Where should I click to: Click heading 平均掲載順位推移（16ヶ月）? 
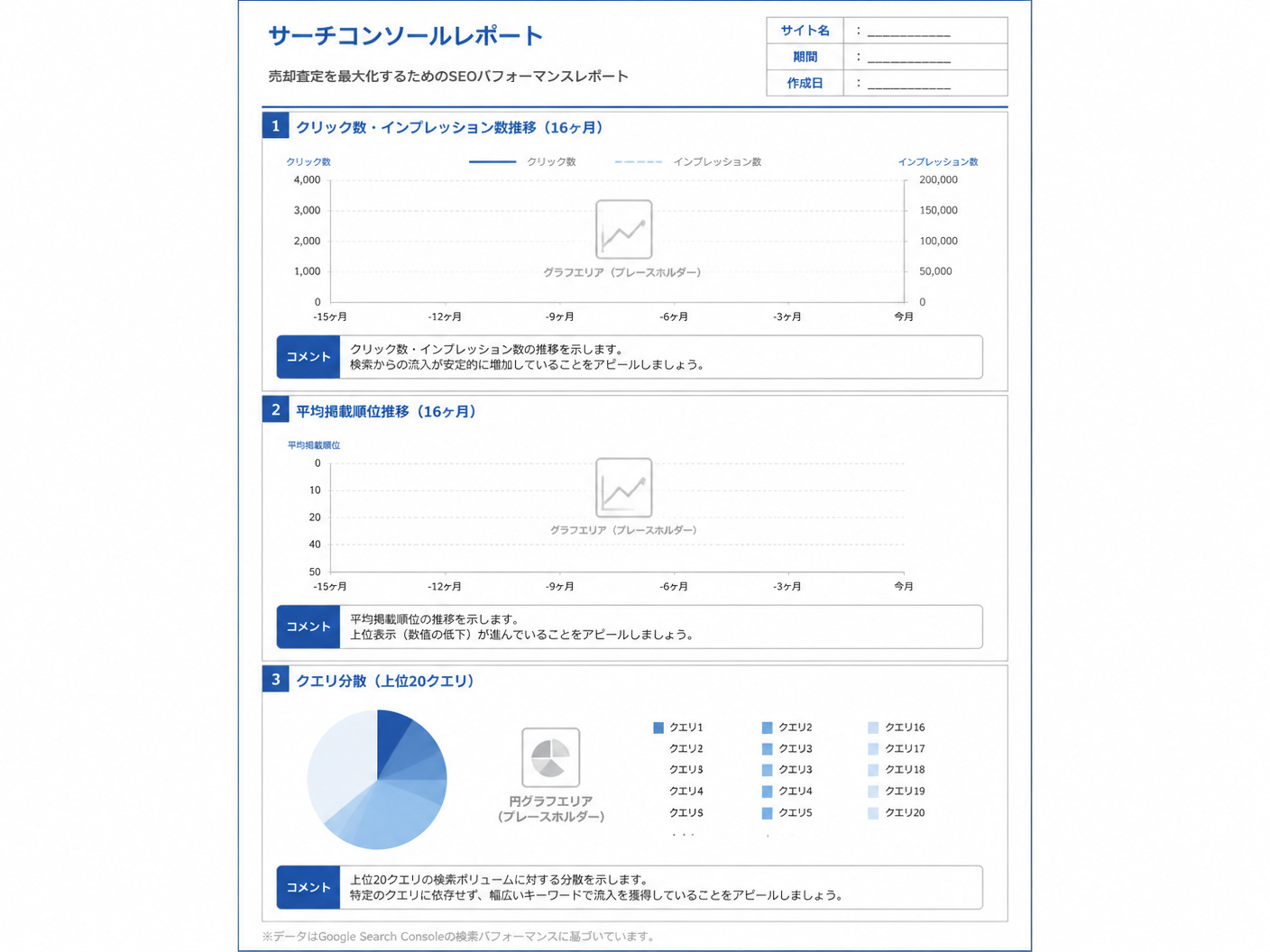point(386,411)
